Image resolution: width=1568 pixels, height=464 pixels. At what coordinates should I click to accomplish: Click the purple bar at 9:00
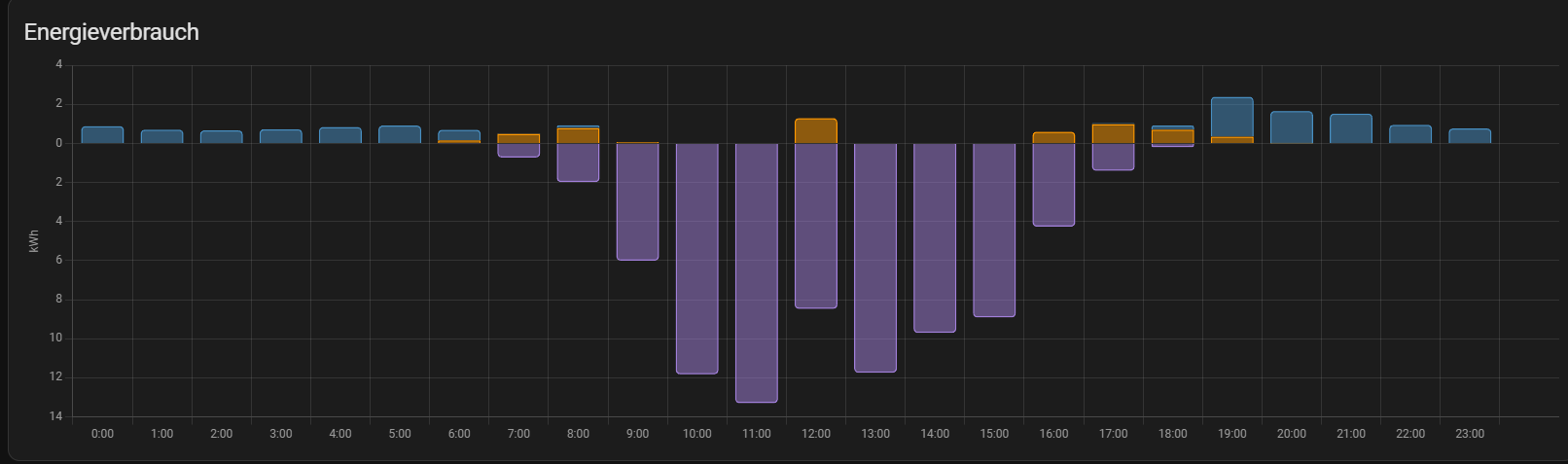tap(637, 201)
